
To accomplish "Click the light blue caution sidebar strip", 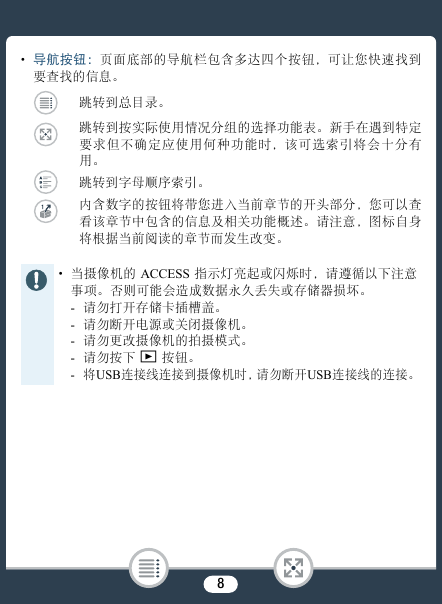I will pyautogui.click(x=37, y=324).
